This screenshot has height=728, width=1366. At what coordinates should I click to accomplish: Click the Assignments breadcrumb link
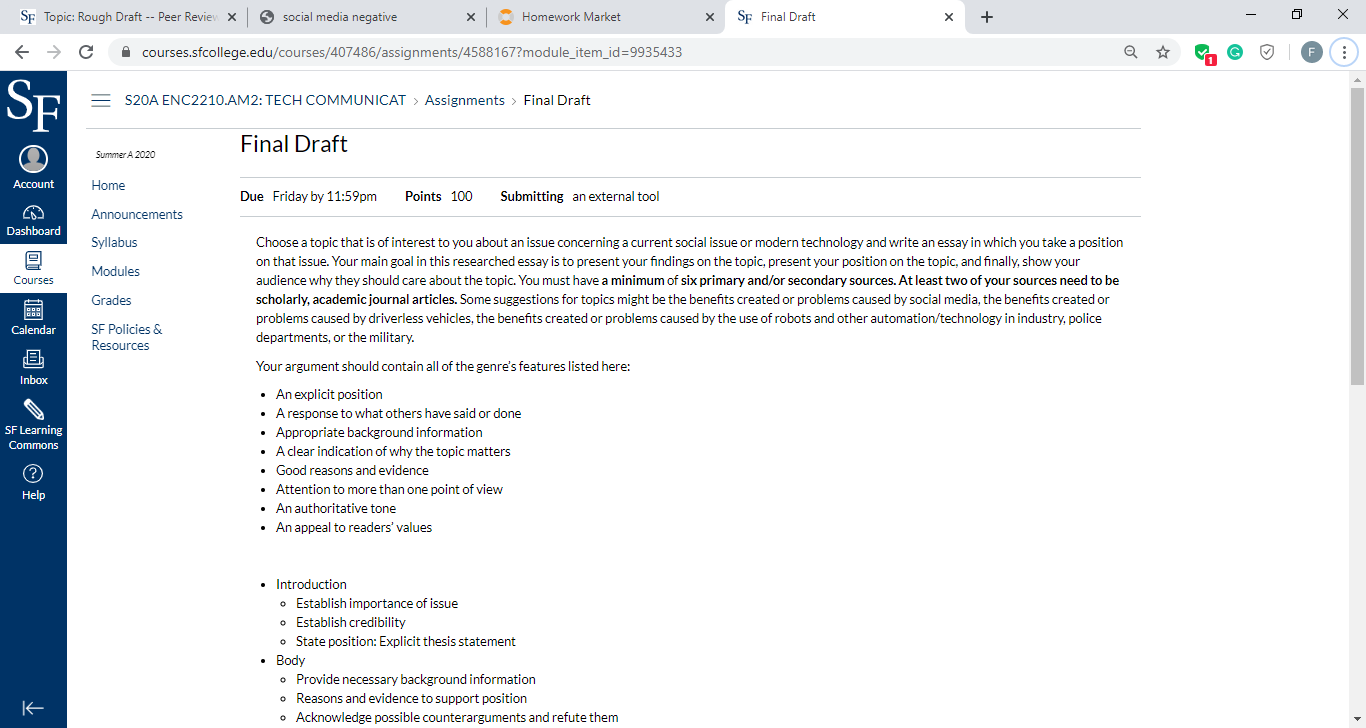pyautogui.click(x=465, y=100)
